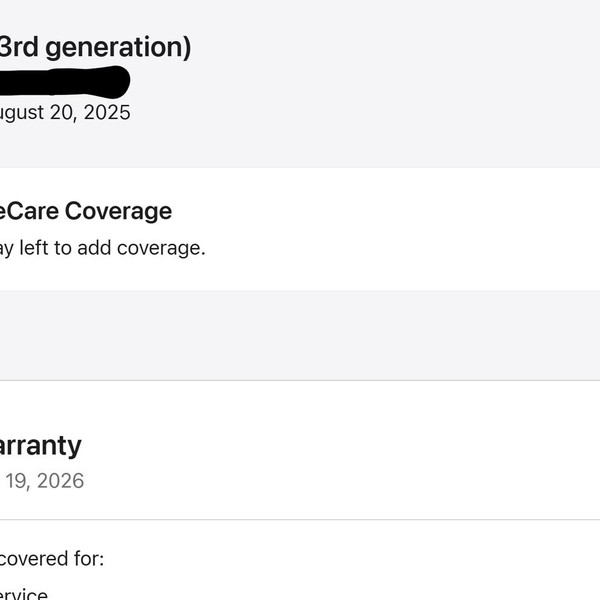Select the Warranty section heading

pos(40,445)
